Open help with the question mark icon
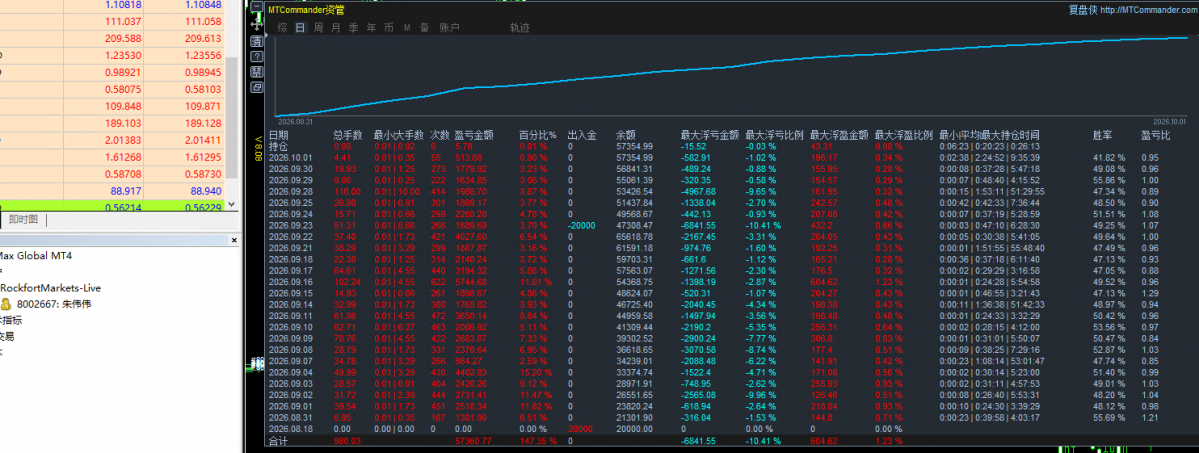1199x453 pixels. [257, 57]
